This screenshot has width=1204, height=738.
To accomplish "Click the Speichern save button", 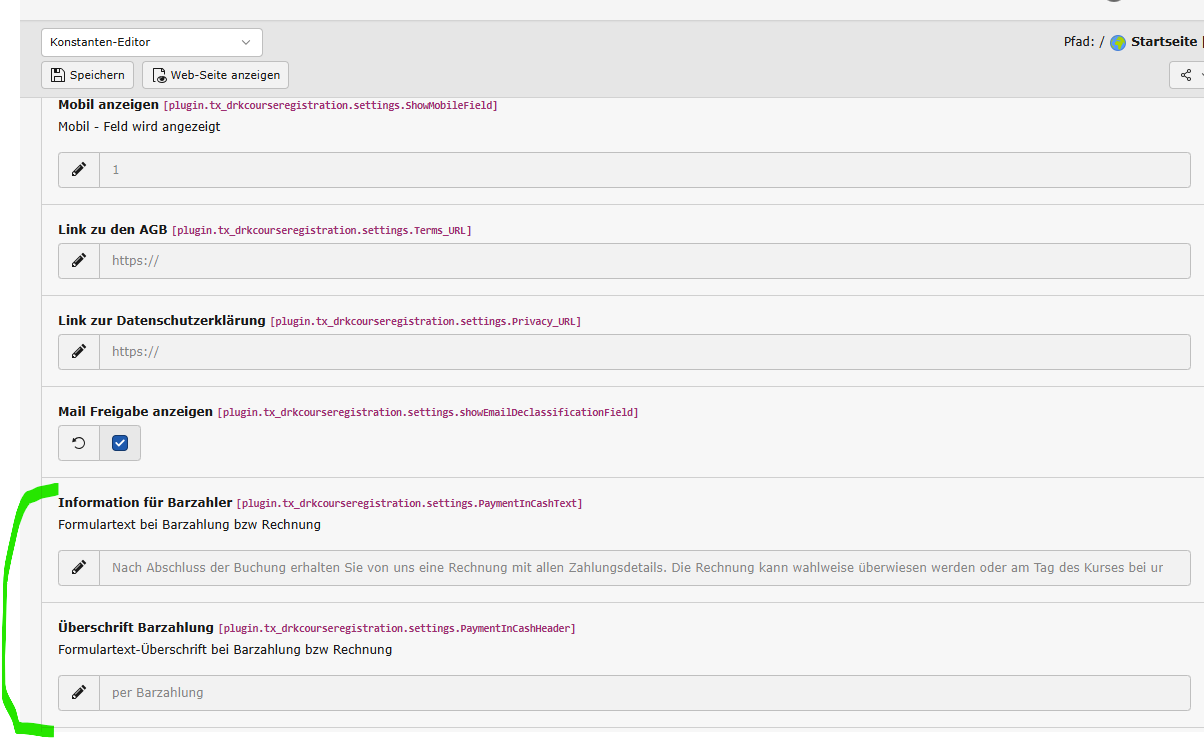I will (87, 75).
